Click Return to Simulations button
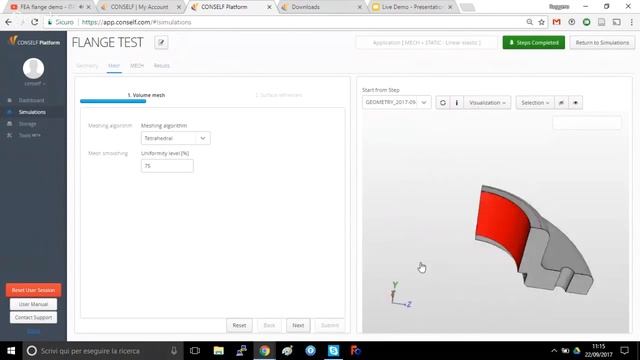 coord(602,42)
